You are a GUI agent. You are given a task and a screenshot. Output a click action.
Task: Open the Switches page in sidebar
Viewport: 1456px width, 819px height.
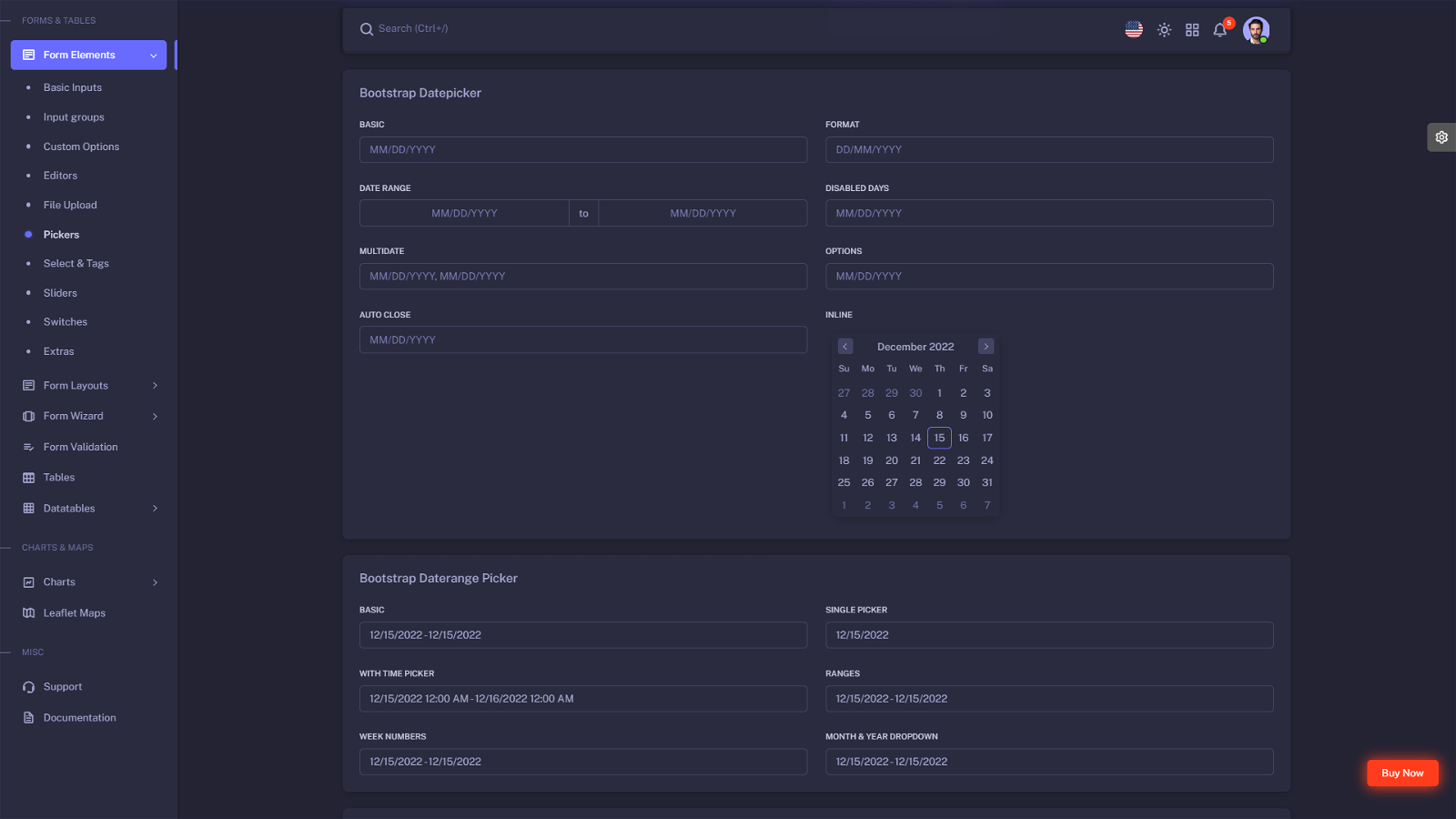66,322
